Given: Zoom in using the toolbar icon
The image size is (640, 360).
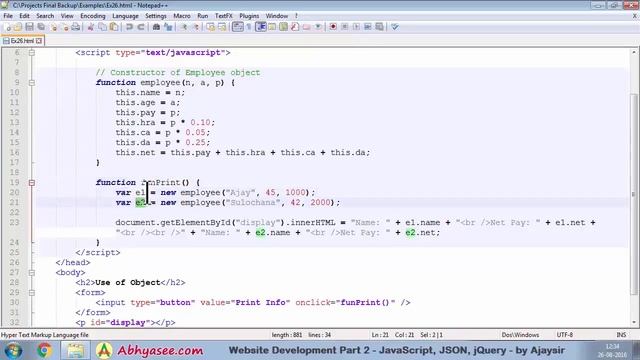Looking at the screenshot, I should pos(184,27).
